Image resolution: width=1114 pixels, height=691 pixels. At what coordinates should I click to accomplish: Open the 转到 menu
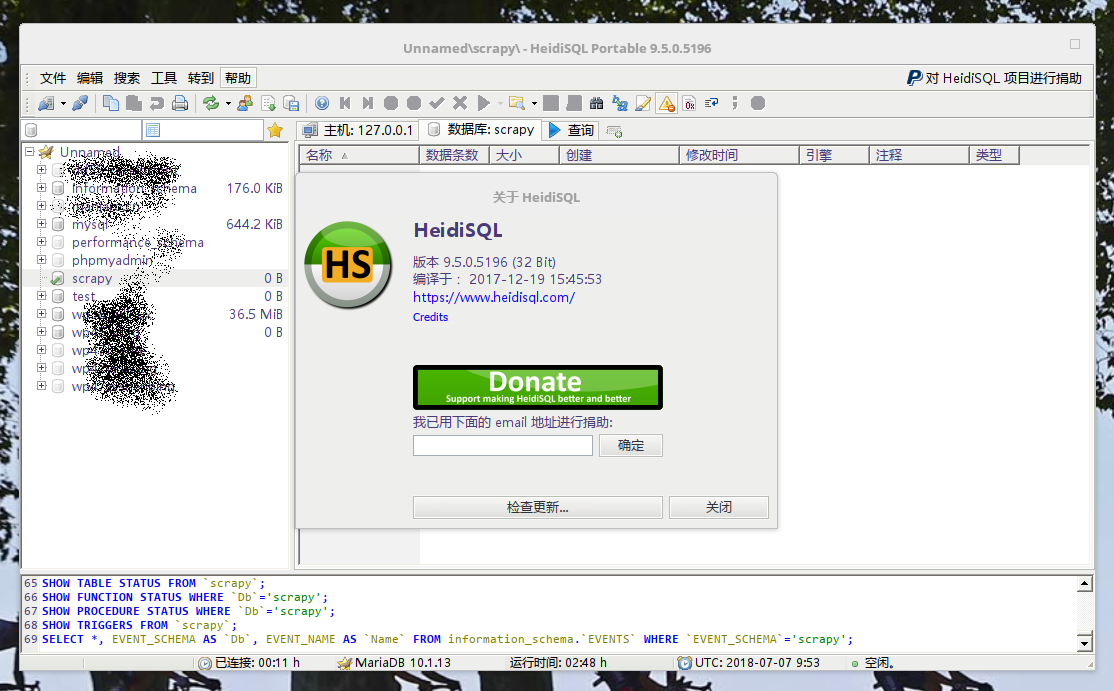click(x=200, y=78)
